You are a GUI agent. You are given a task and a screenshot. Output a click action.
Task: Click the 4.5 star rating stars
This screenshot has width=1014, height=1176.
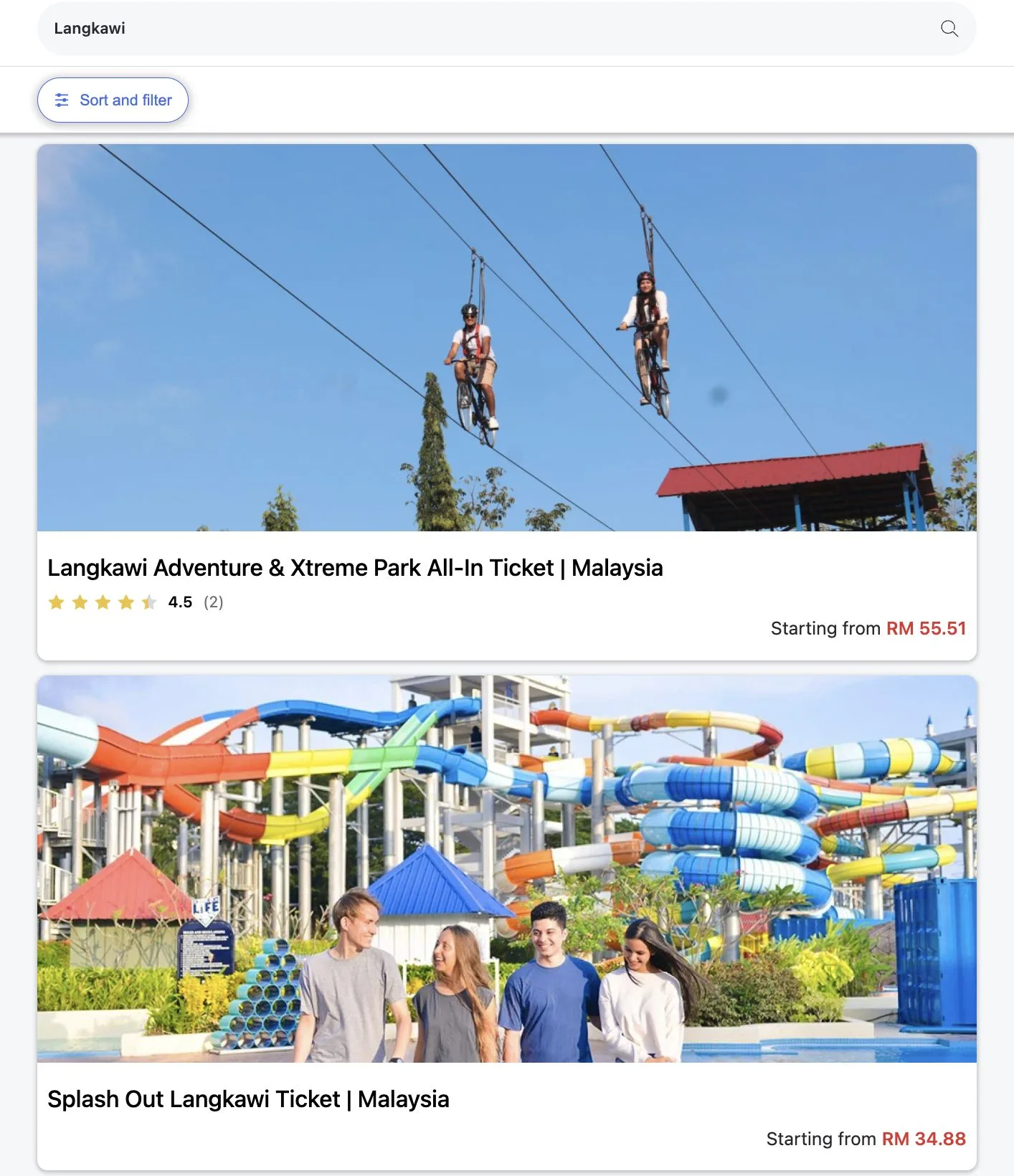coord(103,602)
